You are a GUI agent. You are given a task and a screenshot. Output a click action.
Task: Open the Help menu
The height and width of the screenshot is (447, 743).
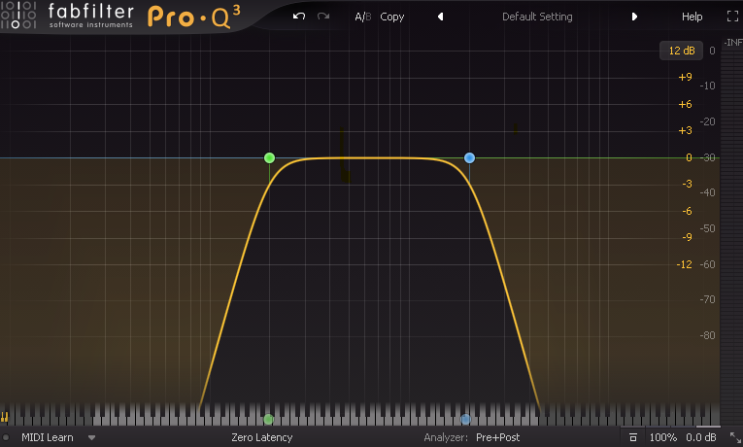click(x=692, y=17)
